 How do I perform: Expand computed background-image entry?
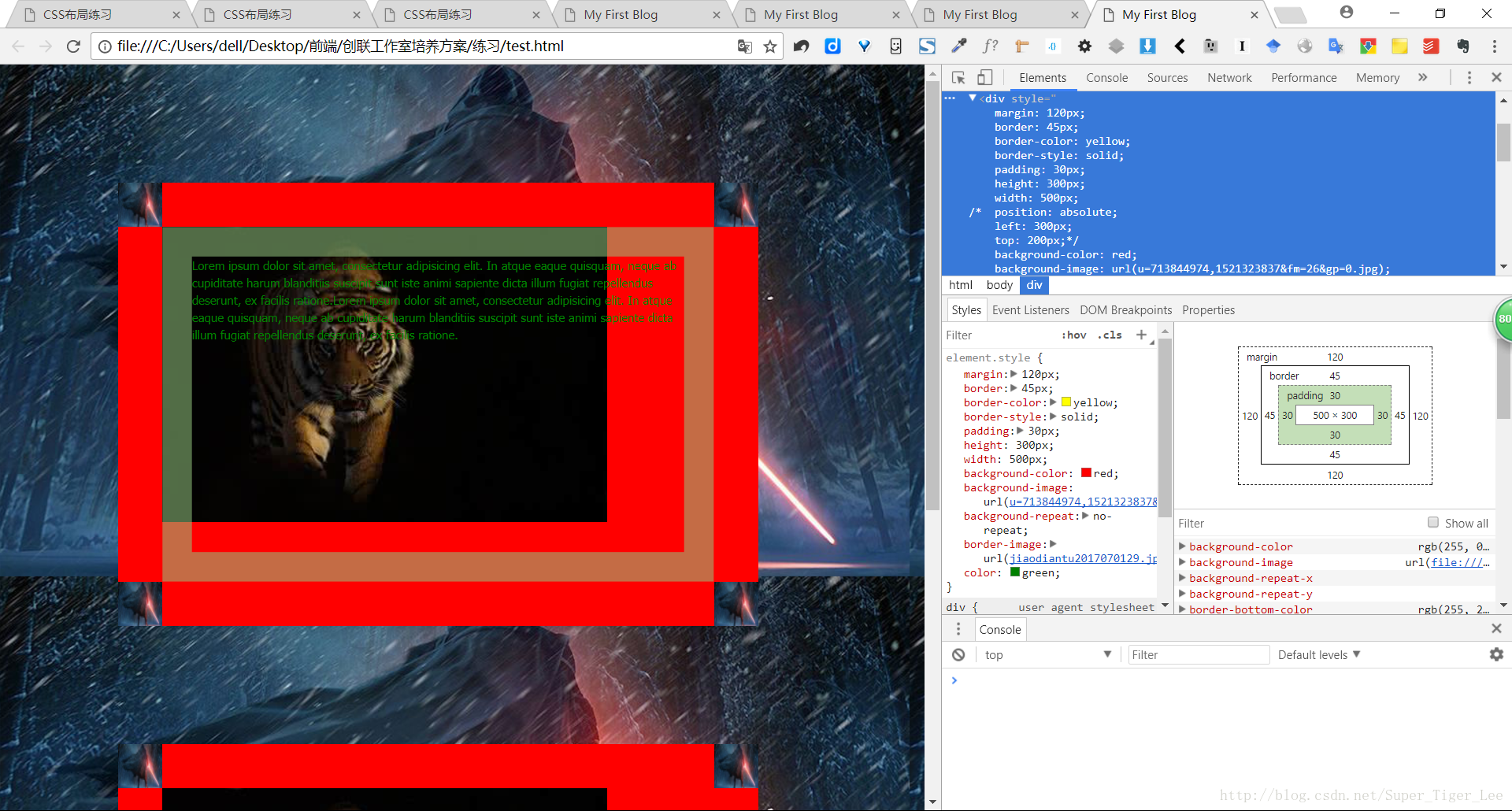1182,561
